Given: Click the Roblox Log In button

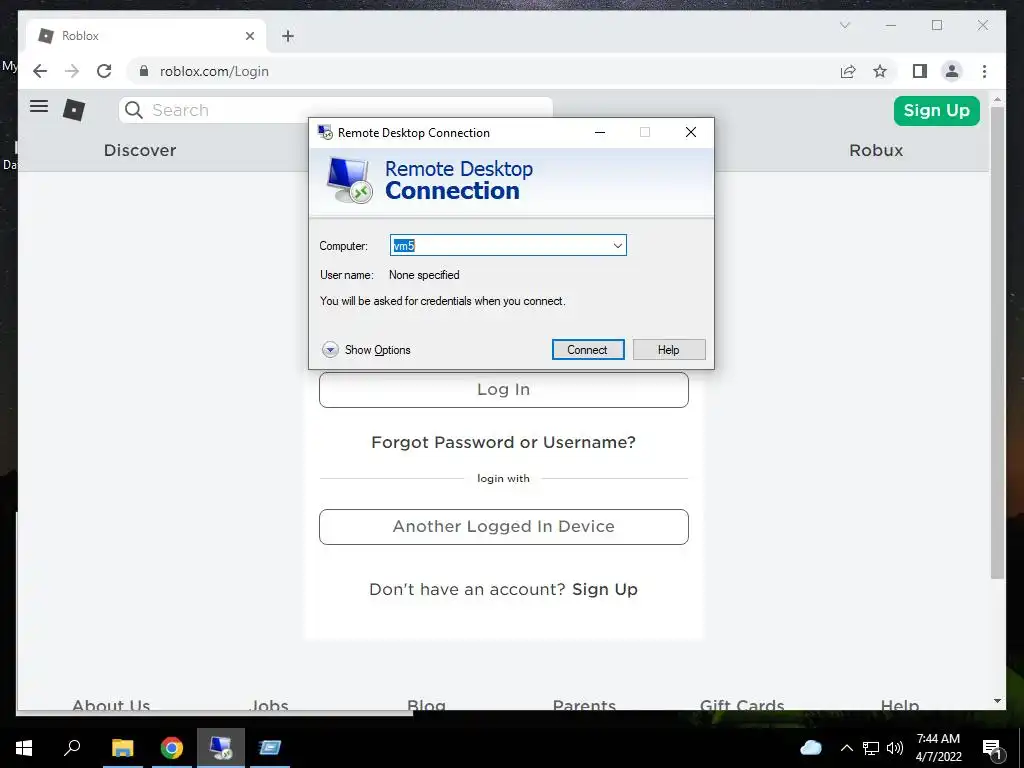Looking at the screenshot, I should coord(504,390).
